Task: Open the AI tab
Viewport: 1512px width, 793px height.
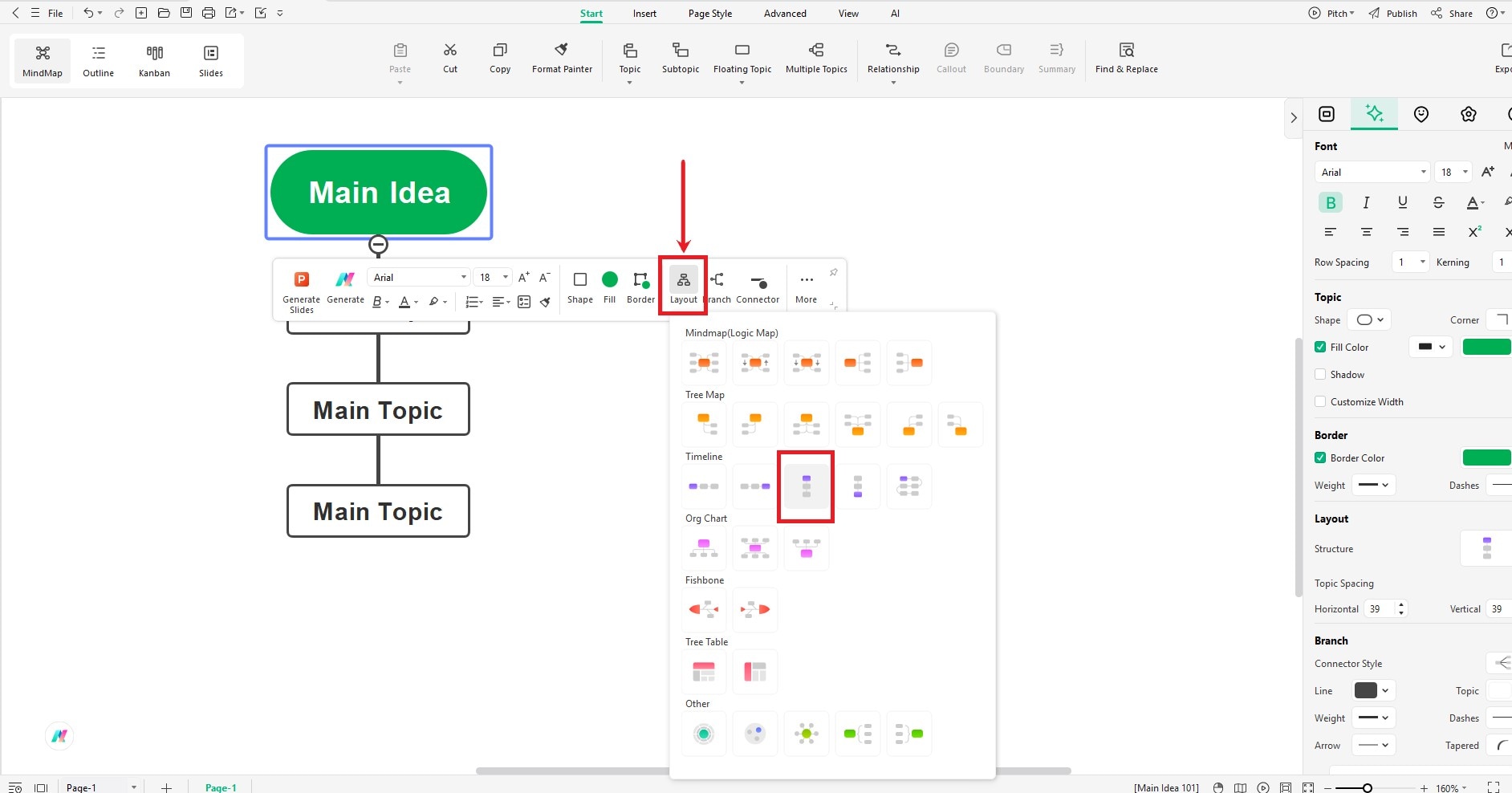Action: pos(895,14)
